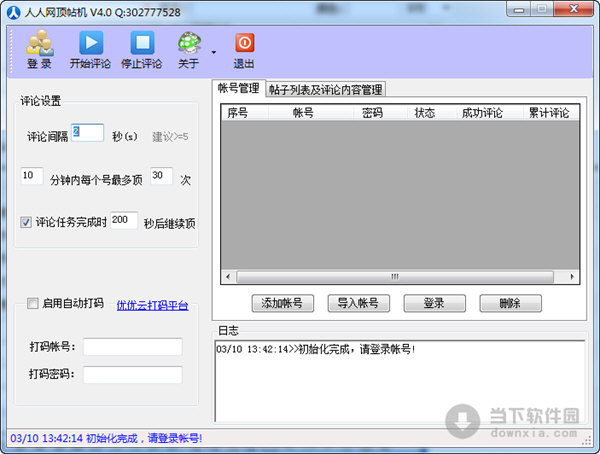Focus the 打码密码 input field
600x454 pixels.
click(132, 375)
